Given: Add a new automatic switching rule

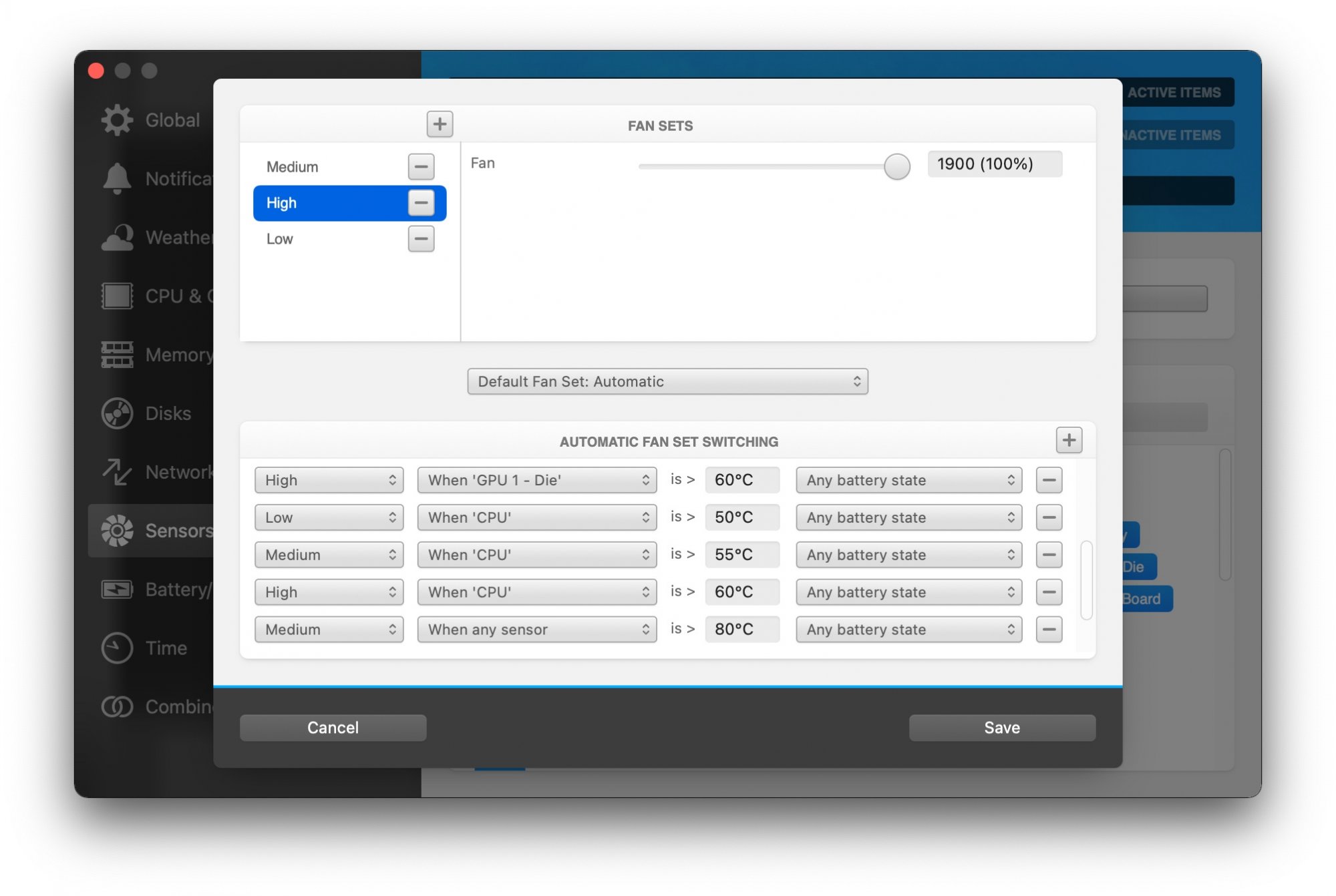Looking at the screenshot, I should 1068,440.
